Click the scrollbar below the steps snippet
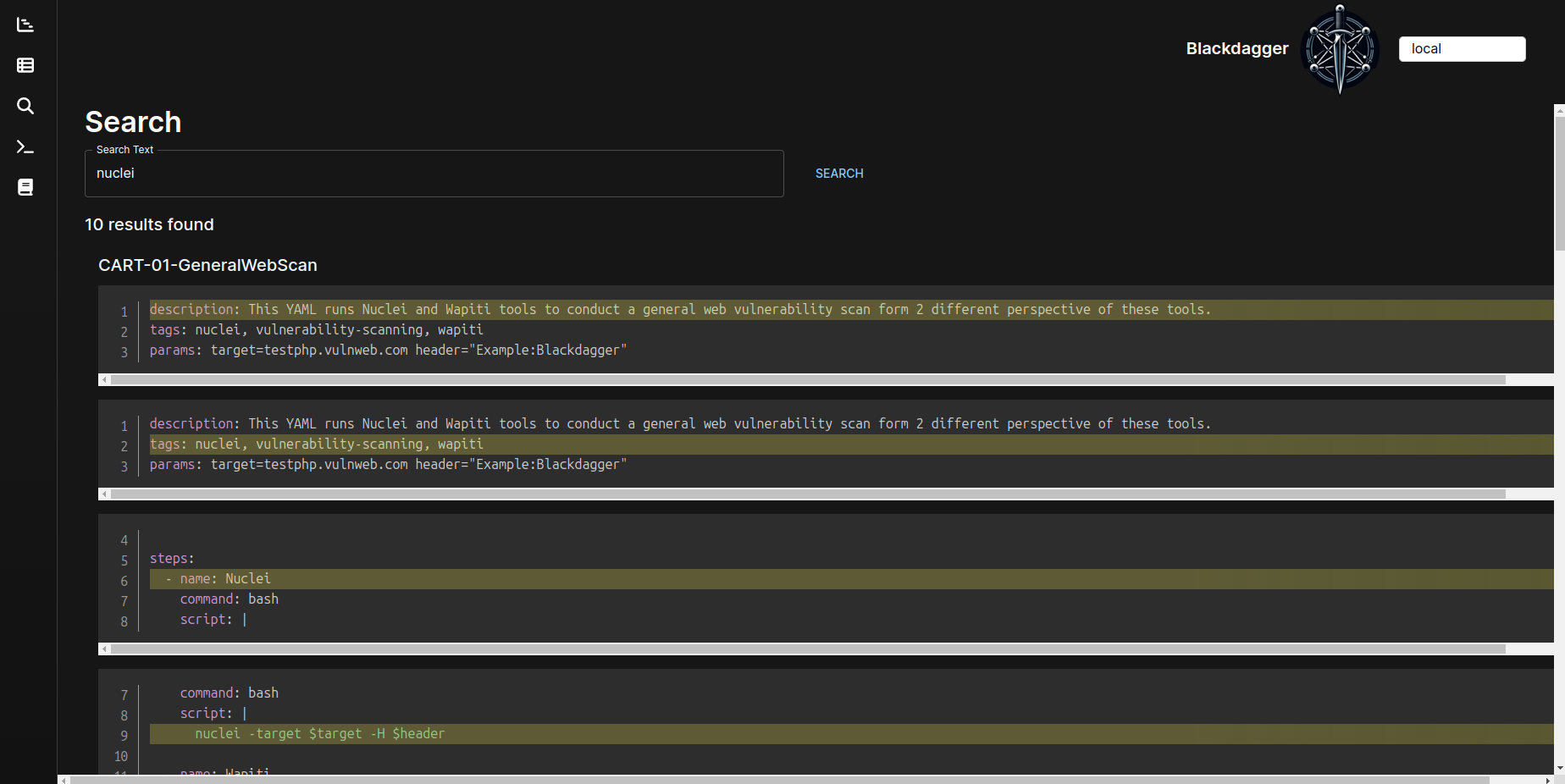The image size is (1565, 784). (808, 649)
